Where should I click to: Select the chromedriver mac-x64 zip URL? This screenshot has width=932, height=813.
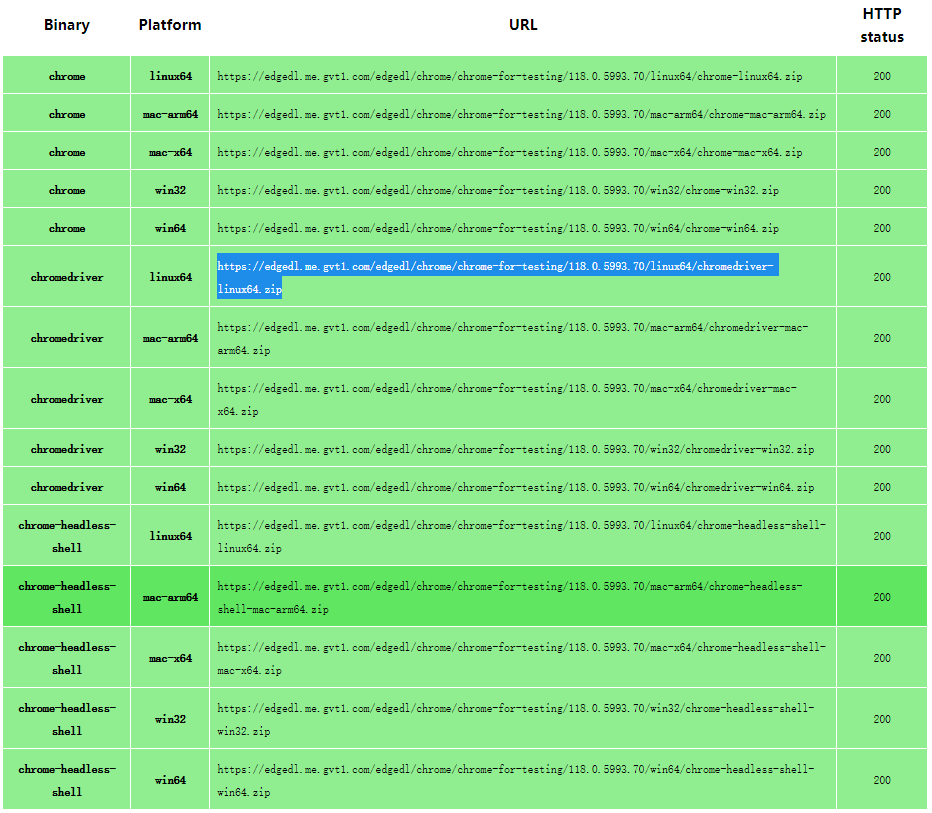pos(506,399)
